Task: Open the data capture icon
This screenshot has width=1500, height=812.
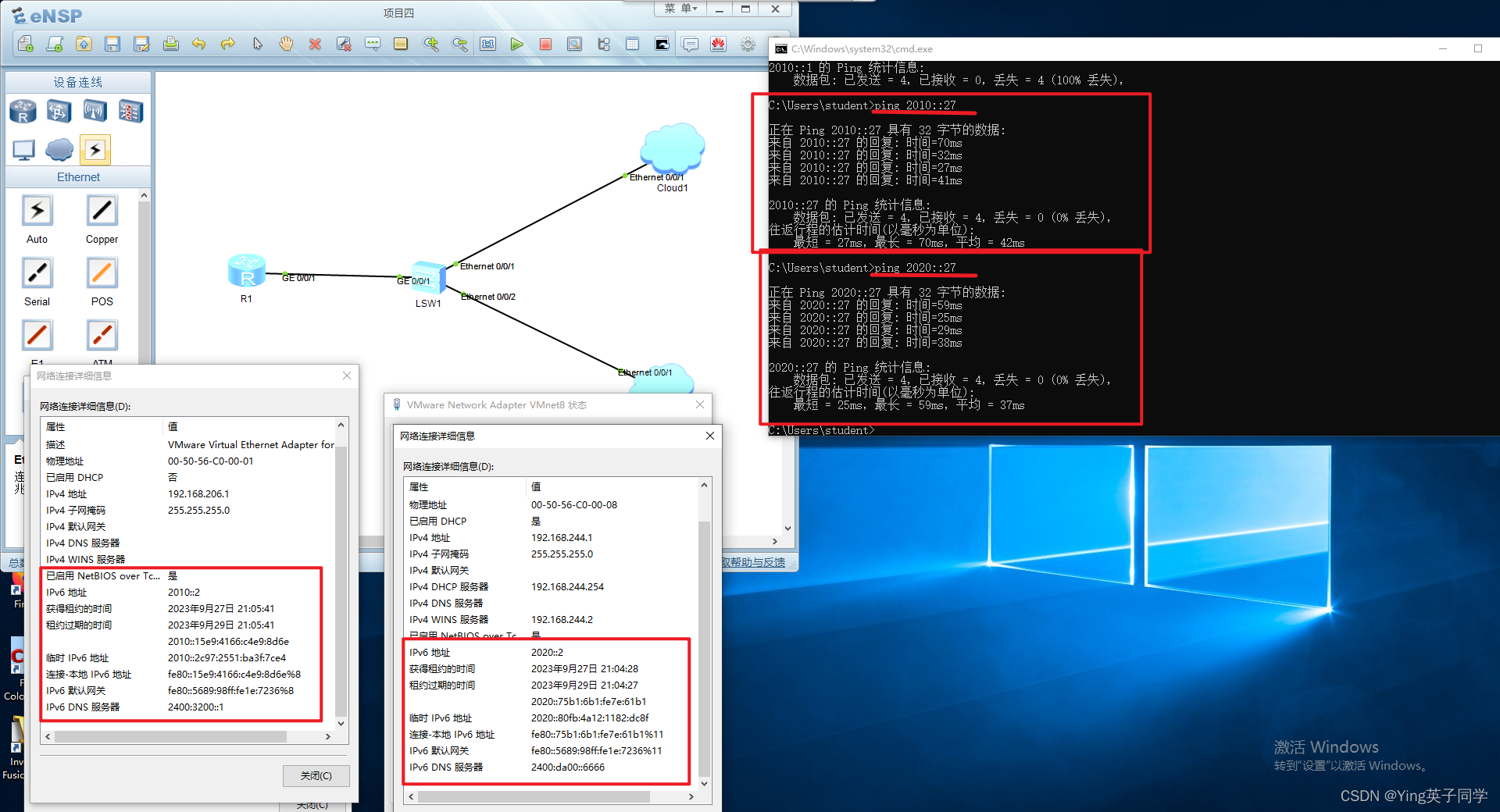Action: 574,44
